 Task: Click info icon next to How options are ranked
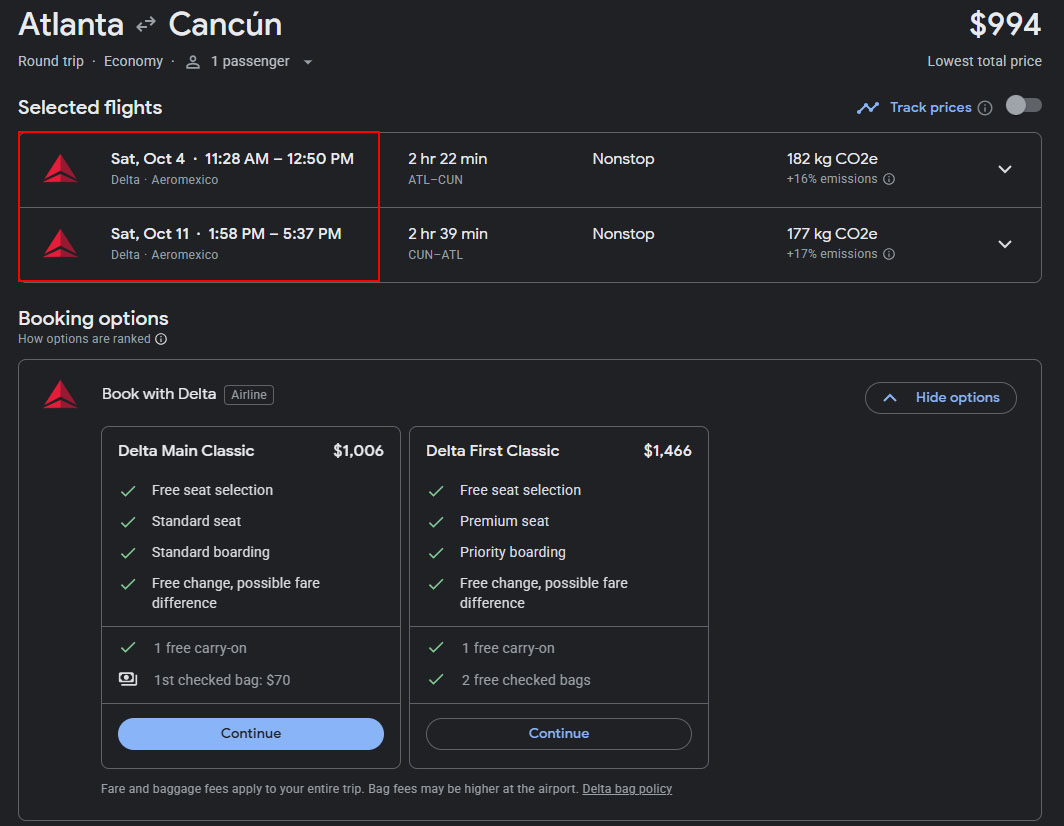[161, 339]
